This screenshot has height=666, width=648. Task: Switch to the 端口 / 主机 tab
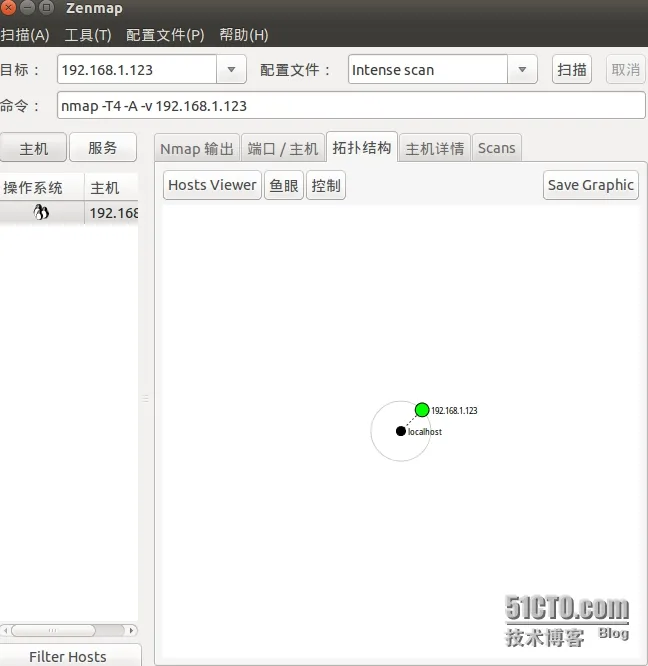coord(283,149)
